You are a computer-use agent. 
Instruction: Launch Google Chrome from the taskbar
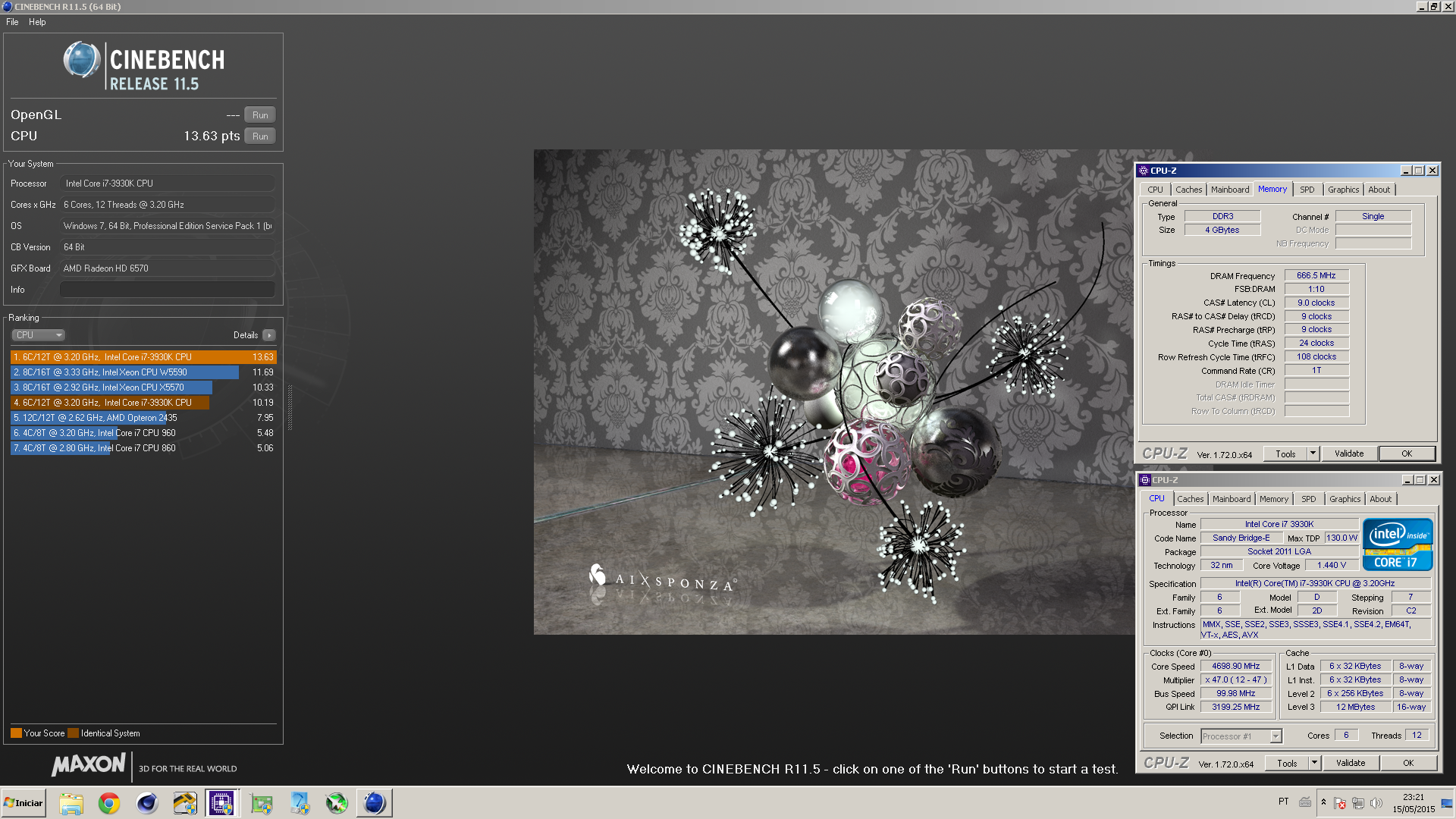[x=109, y=803]
